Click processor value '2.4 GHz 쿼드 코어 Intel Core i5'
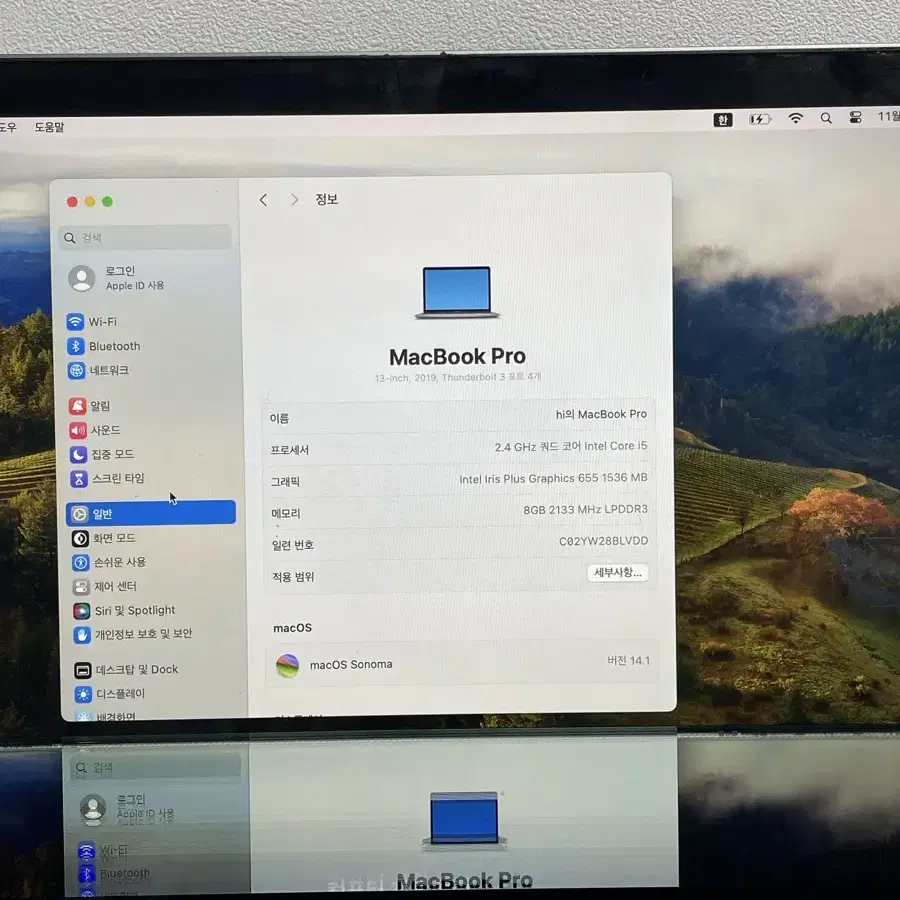900x900 pixels. click(x=571, y=446)
